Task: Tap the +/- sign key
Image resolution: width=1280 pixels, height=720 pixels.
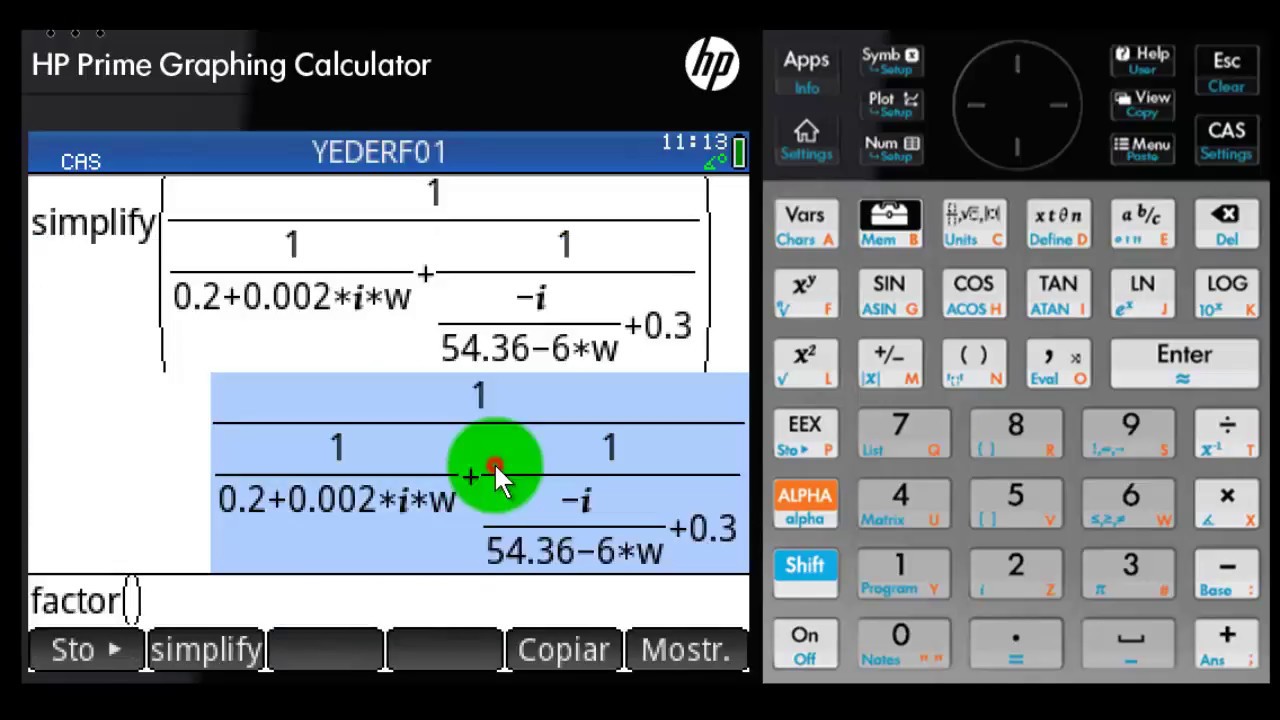Action: (x=889, y=365)
